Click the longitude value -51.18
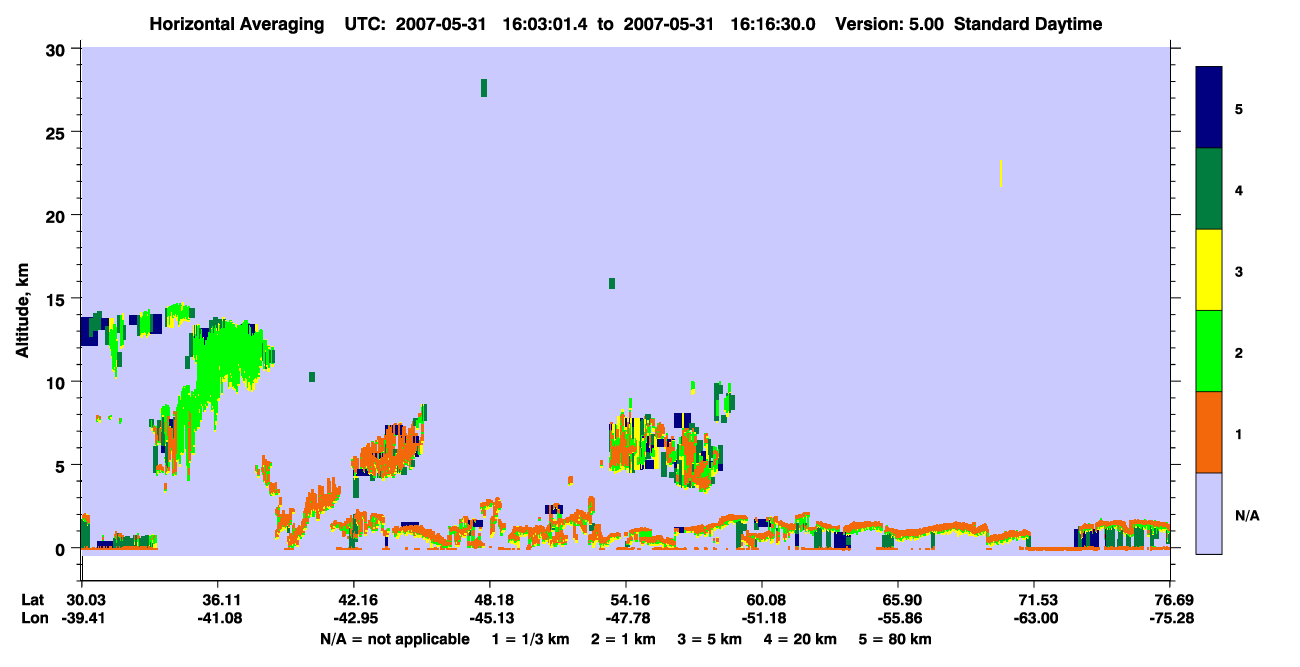The height and width of the screenshot is (667, 1300). pos(762,618)
